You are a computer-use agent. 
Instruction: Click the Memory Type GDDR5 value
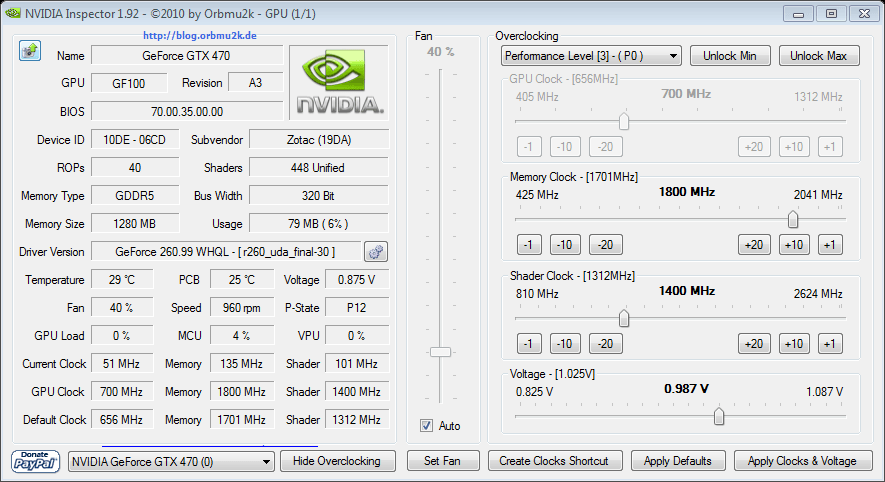135,196
